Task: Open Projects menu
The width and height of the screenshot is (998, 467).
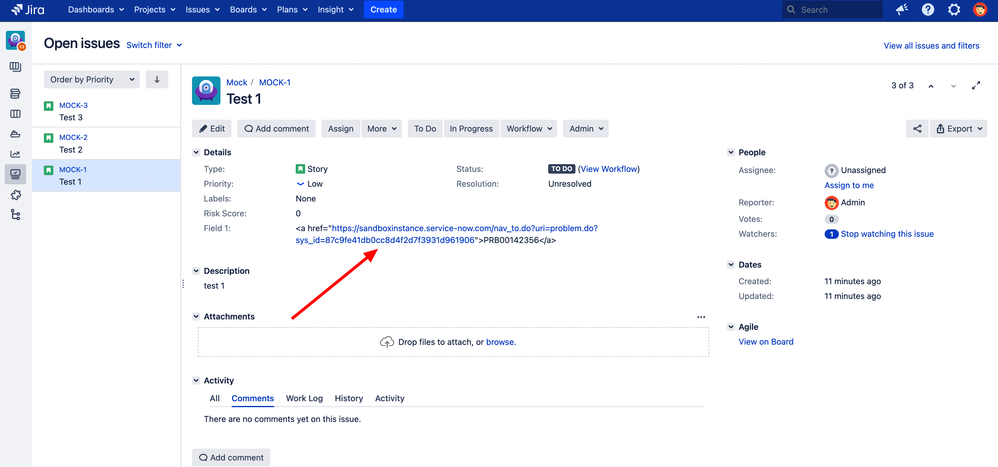Action: coord(154,10)
